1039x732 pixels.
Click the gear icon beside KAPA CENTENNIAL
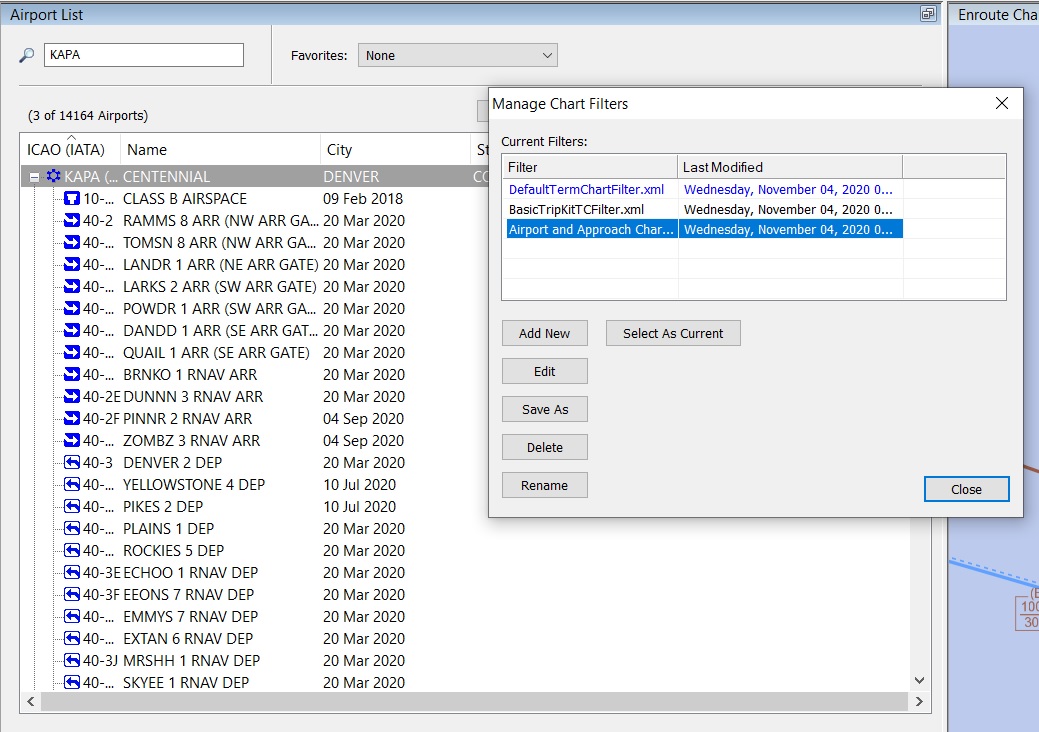53,175
